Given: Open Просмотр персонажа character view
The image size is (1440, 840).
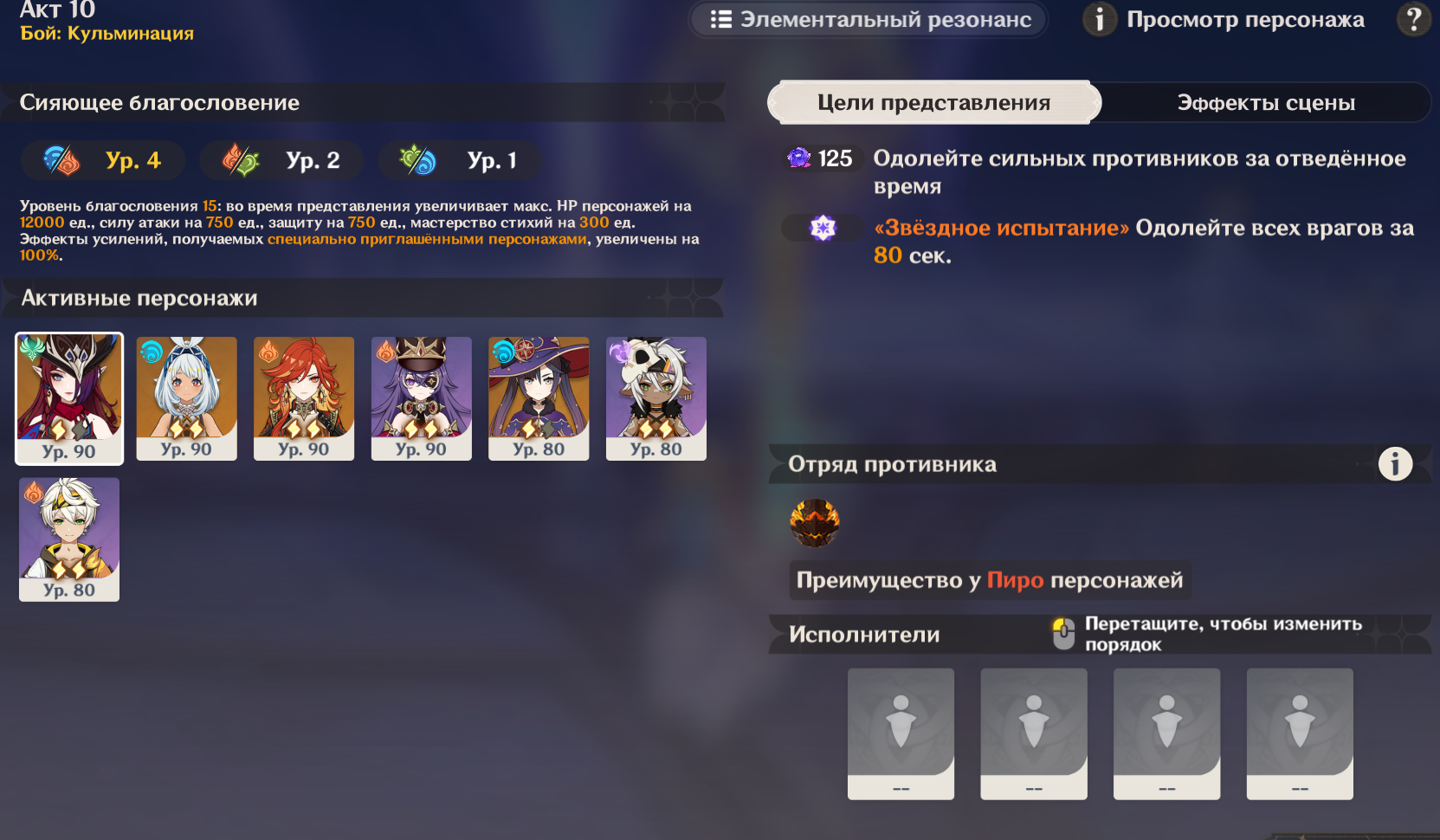Looking at the screenshot, I should [x=1224, y=19].
